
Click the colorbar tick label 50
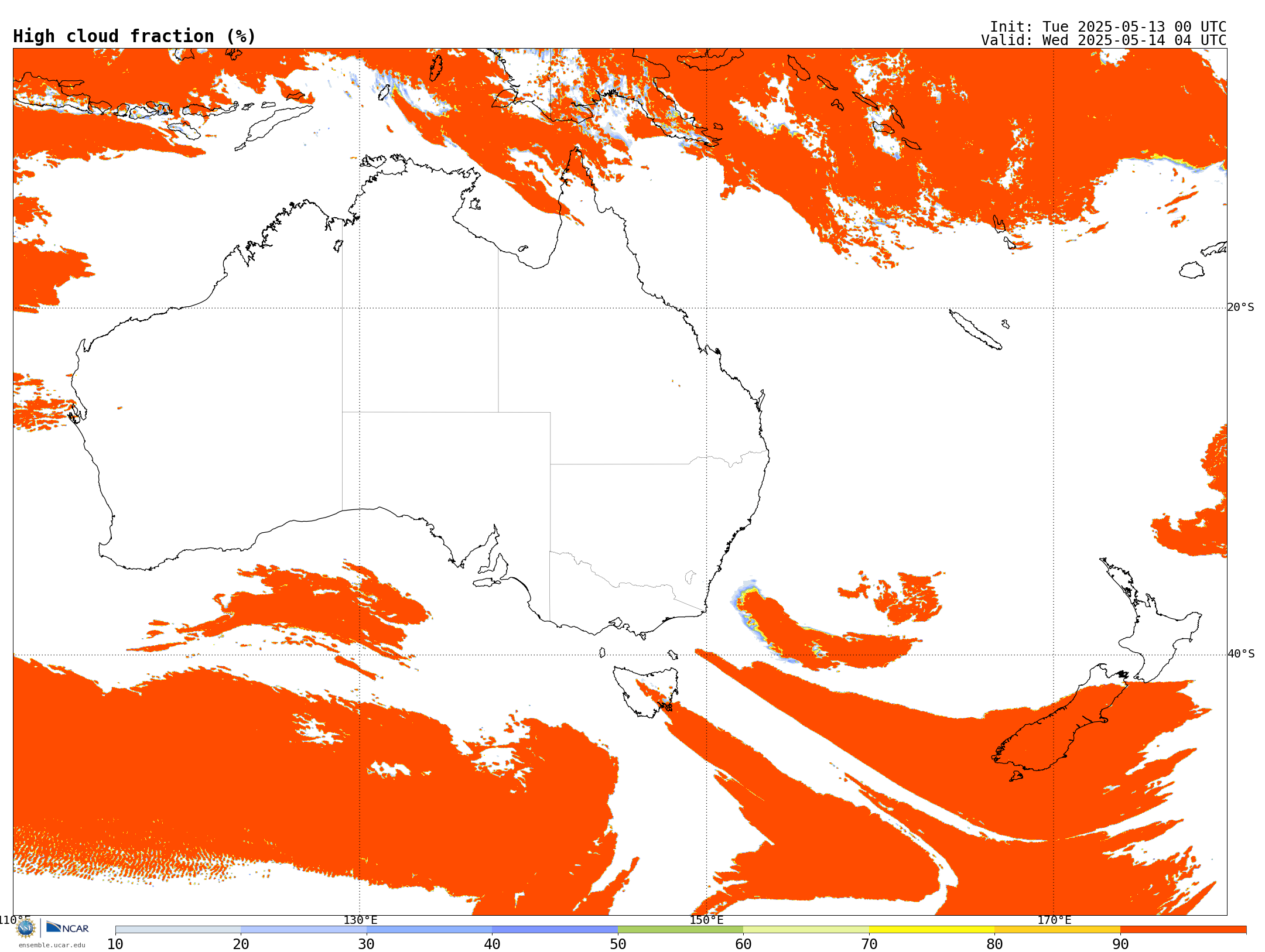tap(618, 944)
